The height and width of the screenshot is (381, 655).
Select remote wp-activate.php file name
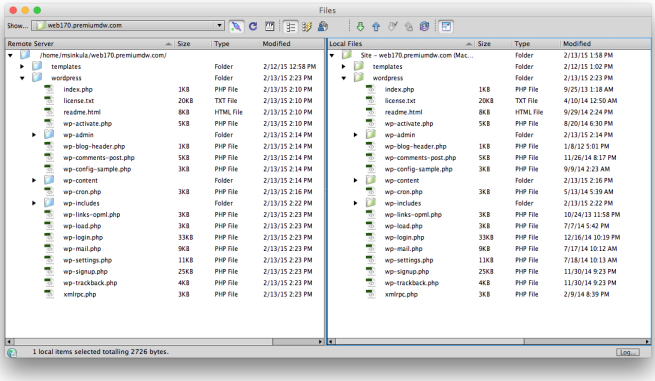[87, 124]
